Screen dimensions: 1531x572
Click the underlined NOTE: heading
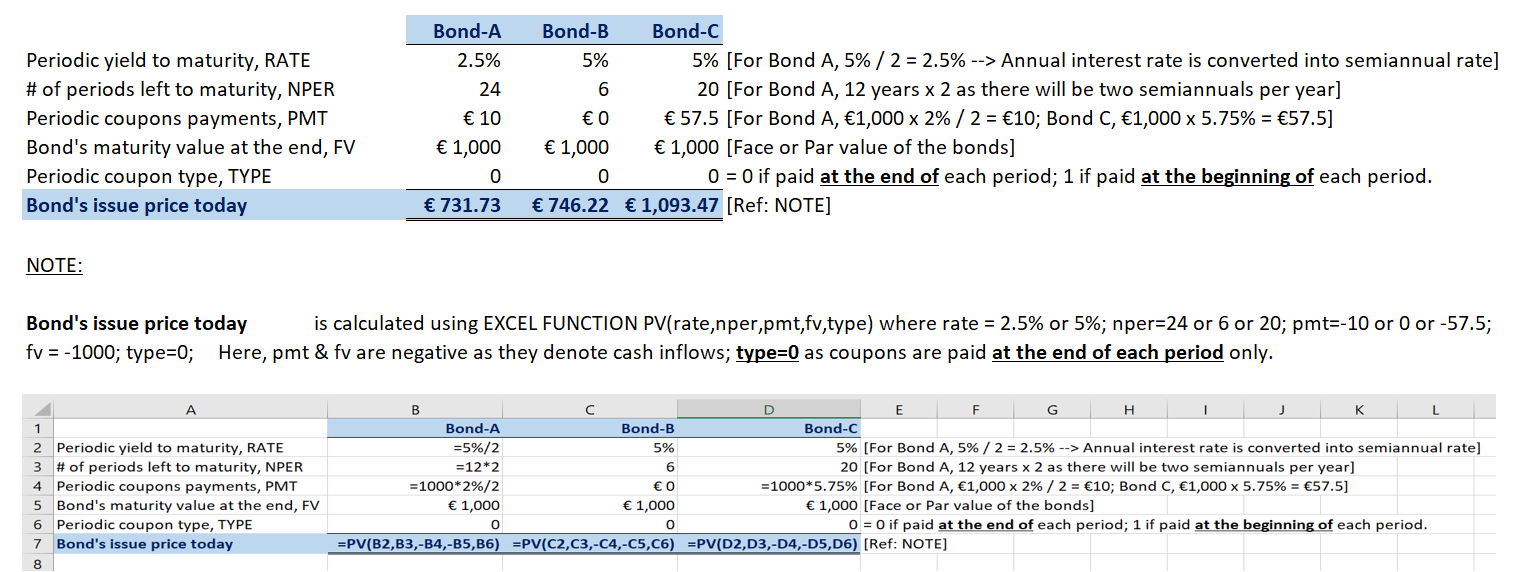[55, 266]
